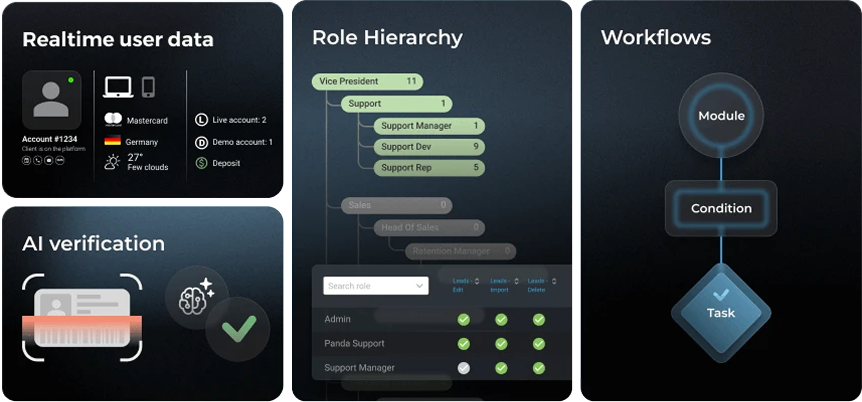Click the user avatar profile picture
The height and width of the screenshot is (402, 862).
pos(51,99)
